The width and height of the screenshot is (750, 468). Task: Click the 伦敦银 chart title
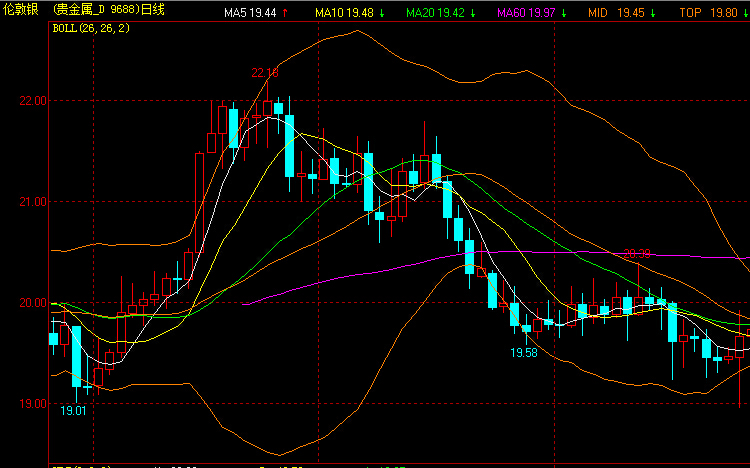(21, 9)
